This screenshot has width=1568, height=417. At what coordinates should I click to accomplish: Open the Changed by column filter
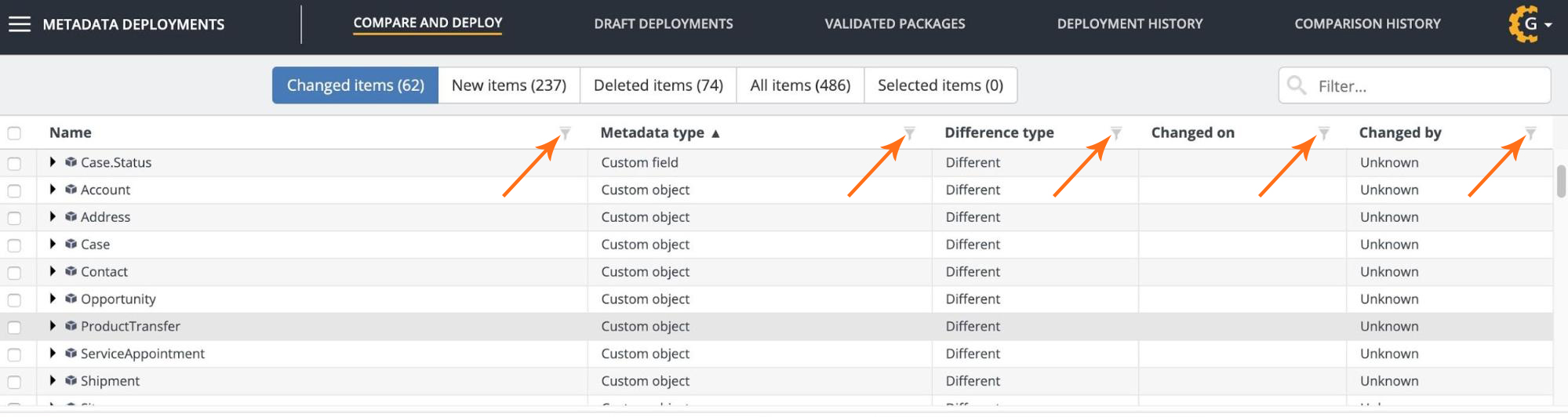point(1530,132)
